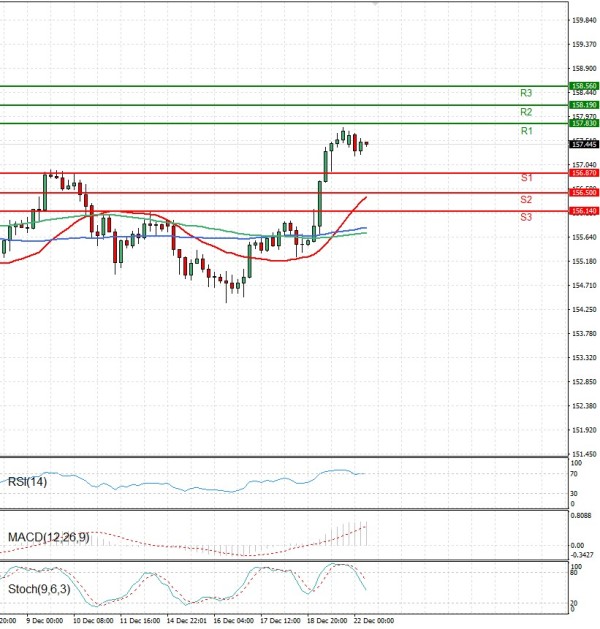Click the R2 resistance level label
The image size is (600, 629).
(526, 112)
